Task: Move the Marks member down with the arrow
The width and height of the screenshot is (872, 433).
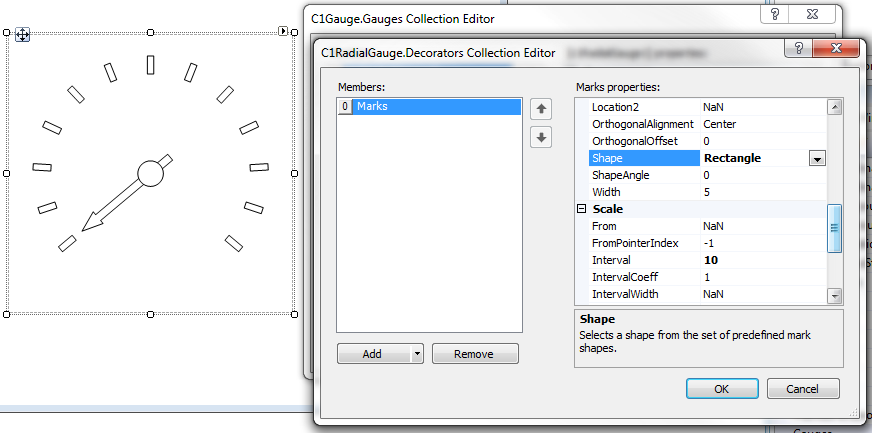Action: (x=541, y=137)
